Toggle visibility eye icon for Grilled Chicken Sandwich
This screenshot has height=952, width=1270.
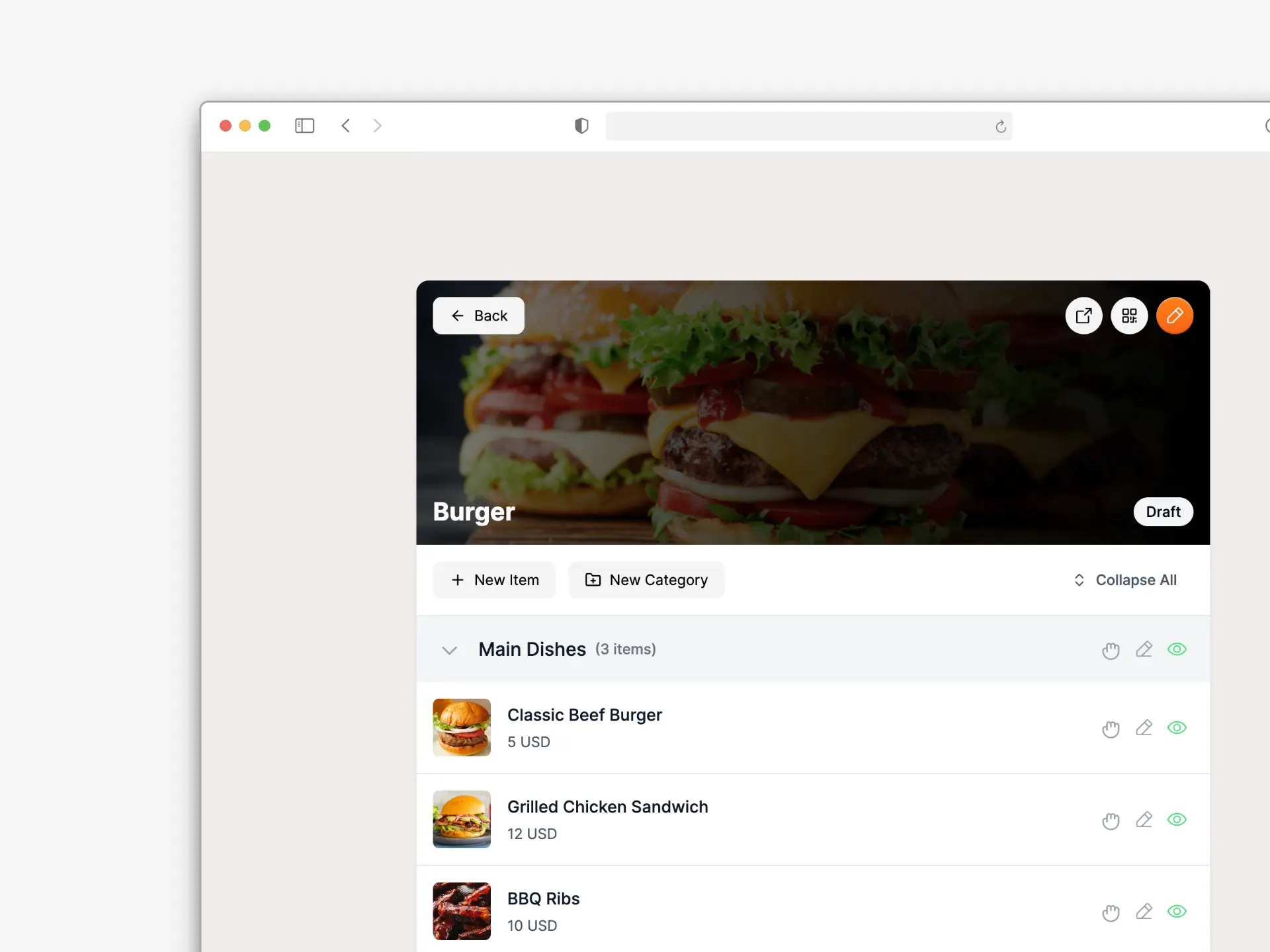pyautogui.click(x=1177, y=819)
